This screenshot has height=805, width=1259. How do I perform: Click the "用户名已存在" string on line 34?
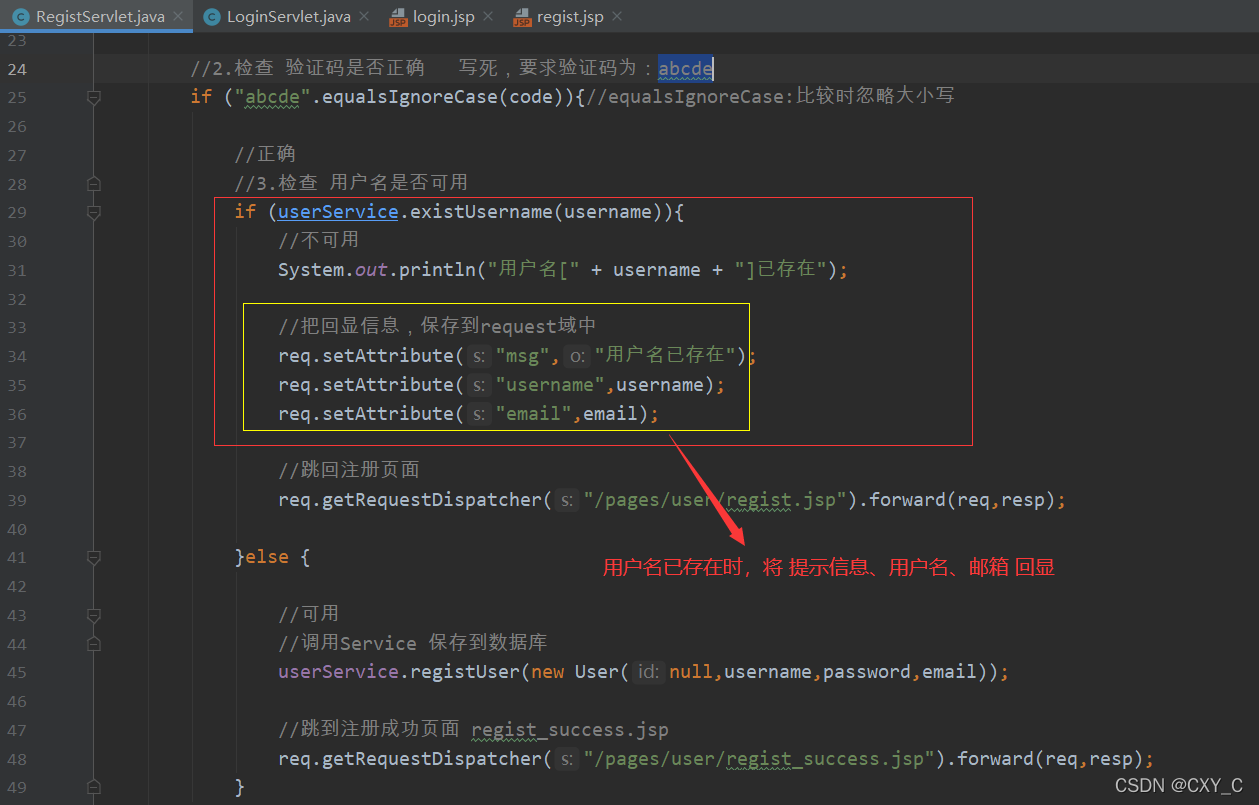(x=664, y=356)
